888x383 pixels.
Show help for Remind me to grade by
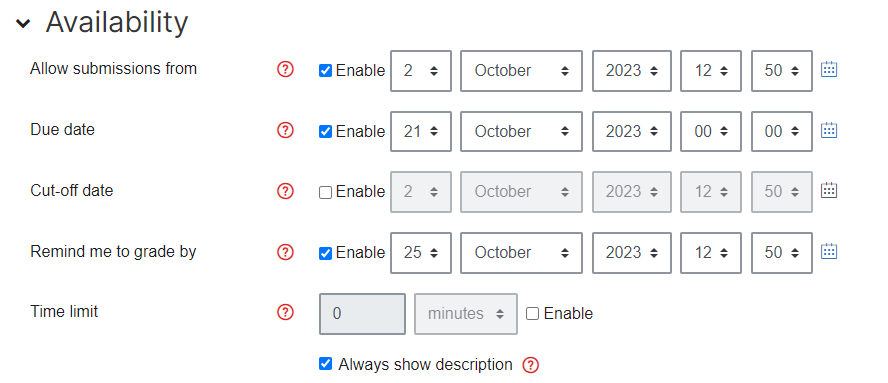coord(285,252)
